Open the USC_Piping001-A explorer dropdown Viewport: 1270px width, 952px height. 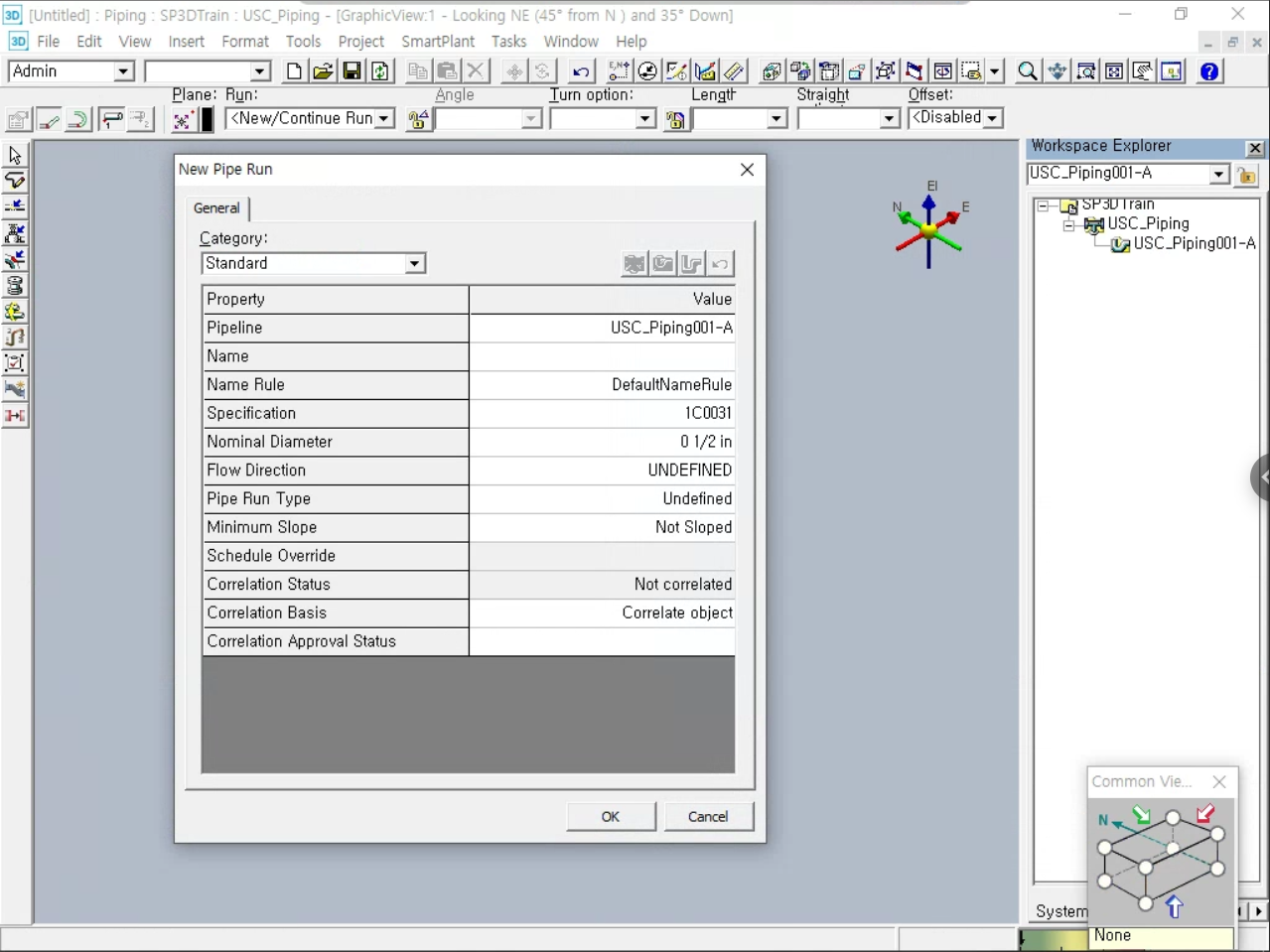pyautogui.click(x=1218, y=175)
